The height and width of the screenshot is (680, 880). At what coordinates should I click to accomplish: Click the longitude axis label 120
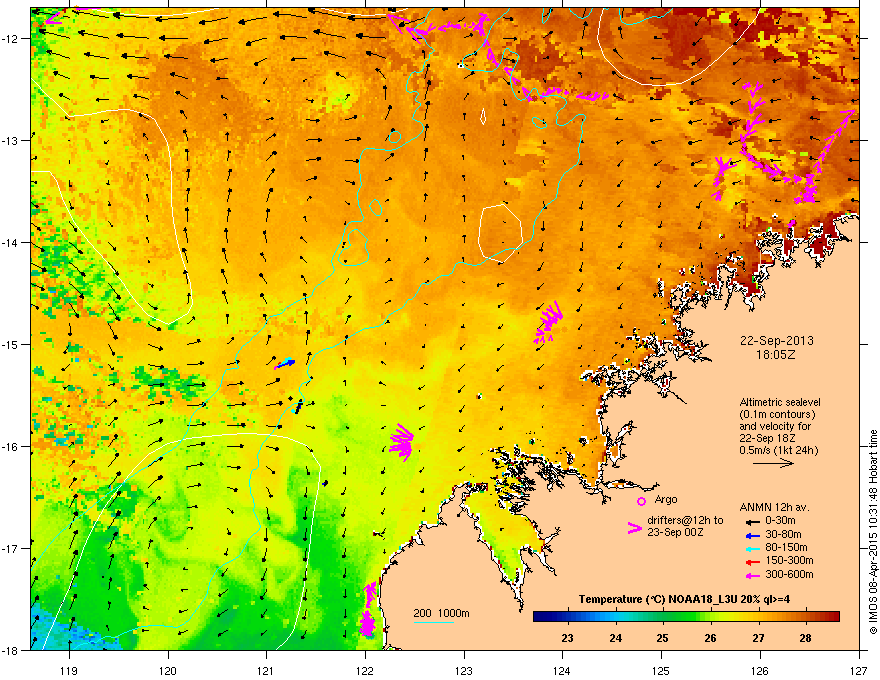coord(168,670)
